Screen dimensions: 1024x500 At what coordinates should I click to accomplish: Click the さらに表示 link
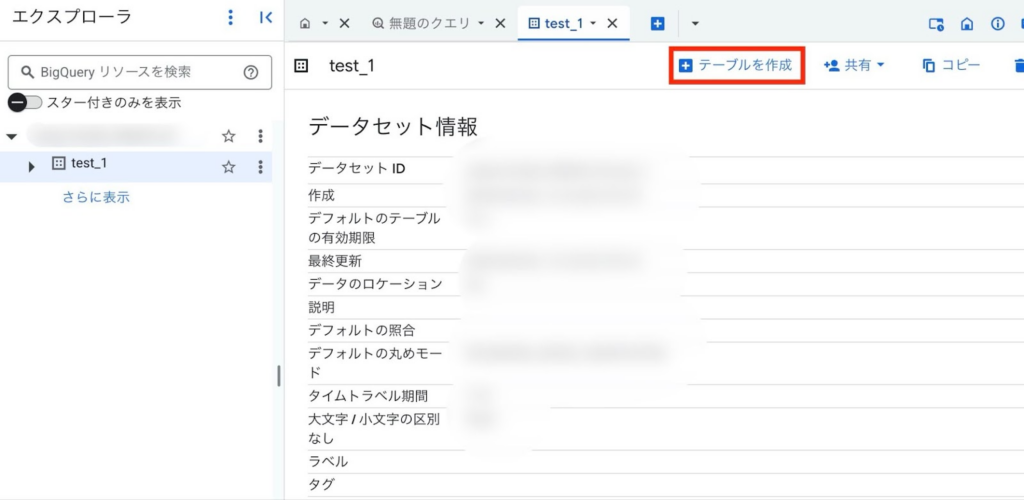click(x=96, y=197)
